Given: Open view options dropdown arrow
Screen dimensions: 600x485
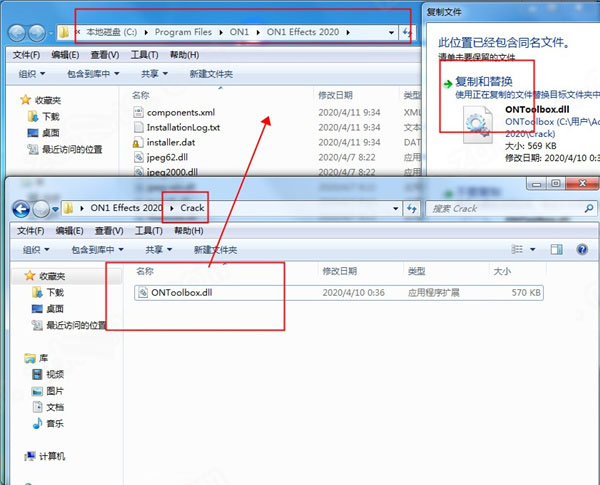Looking at the screenshot, I should [x=532, y=250].
